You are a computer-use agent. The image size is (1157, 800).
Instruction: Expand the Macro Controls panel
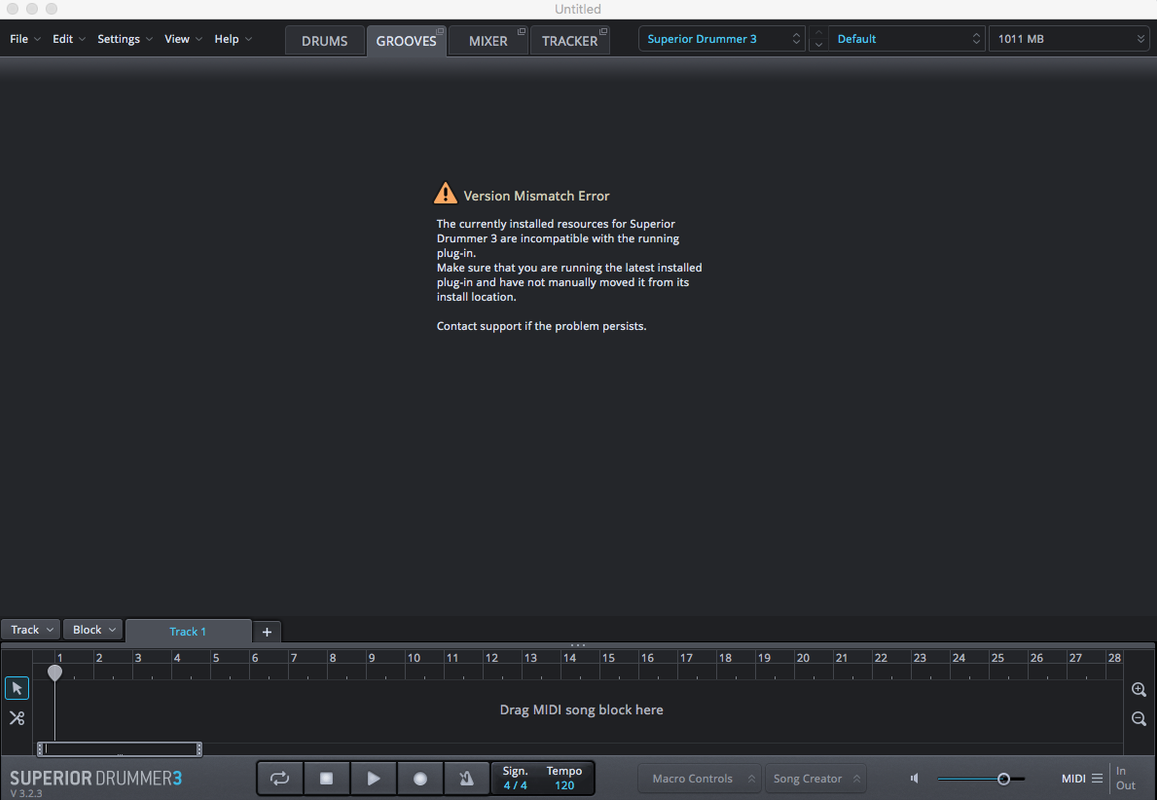pyautogui.click(x=700, y=779)
